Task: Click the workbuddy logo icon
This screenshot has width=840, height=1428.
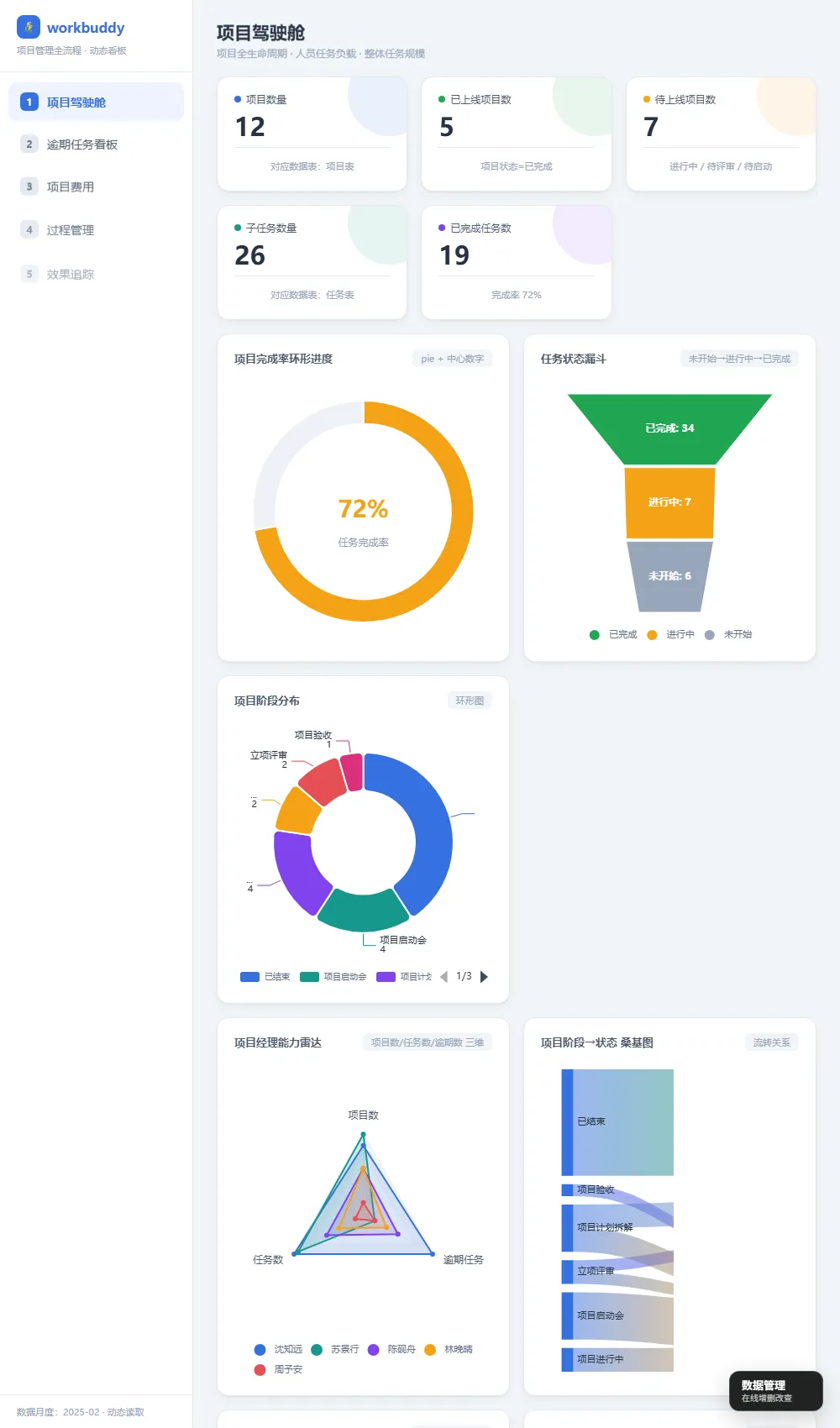Action: point(29,27)
